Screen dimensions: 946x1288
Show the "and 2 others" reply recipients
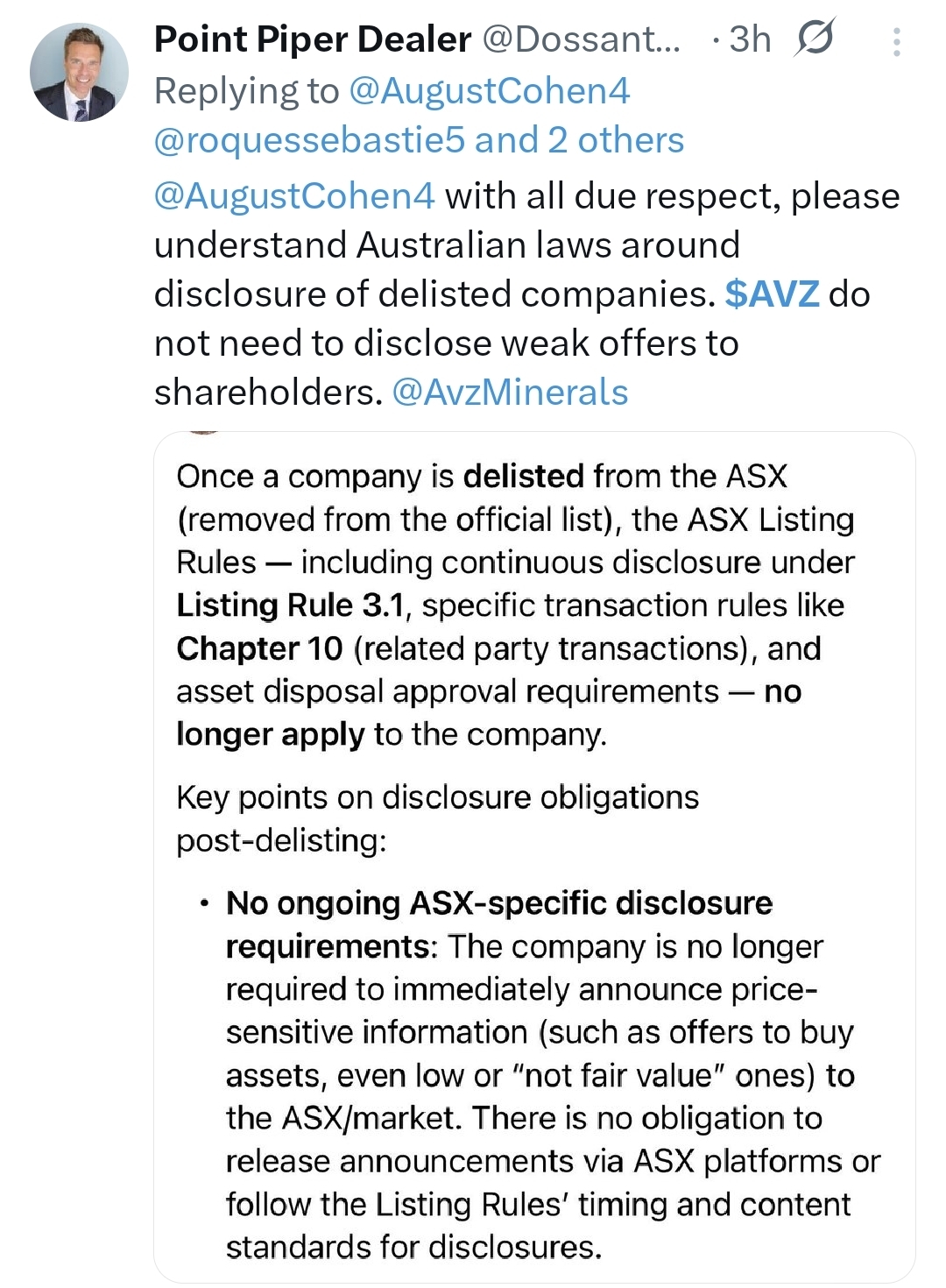580,140
